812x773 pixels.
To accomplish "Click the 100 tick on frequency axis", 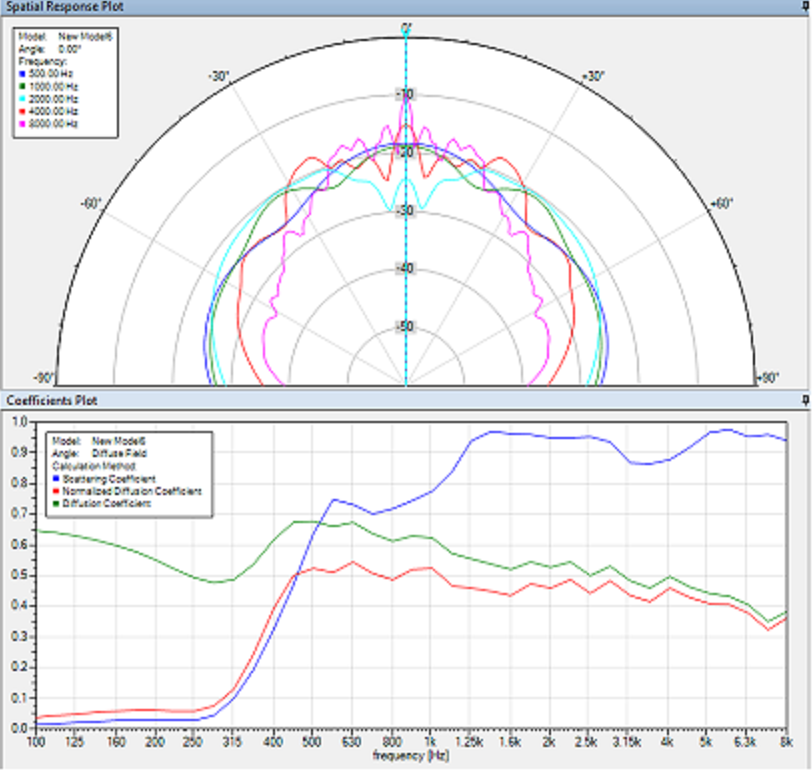I will [36, 742].
